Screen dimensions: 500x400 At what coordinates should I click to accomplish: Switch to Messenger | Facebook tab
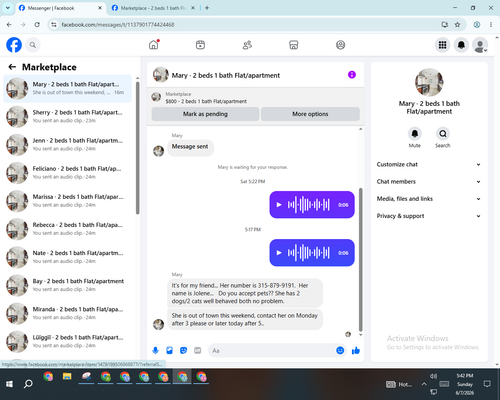click(60, 8)
